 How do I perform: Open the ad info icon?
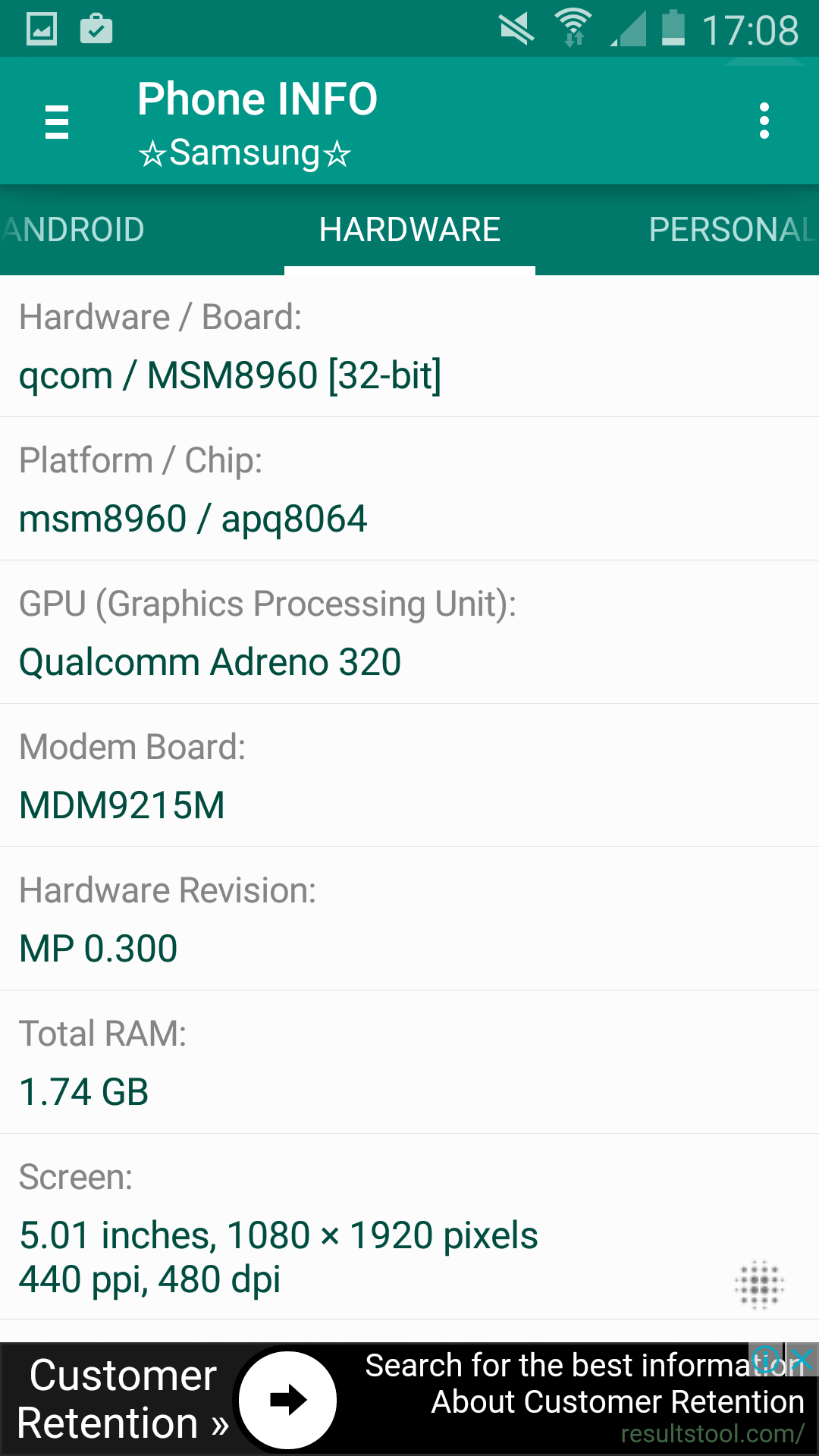[766, 1357]
